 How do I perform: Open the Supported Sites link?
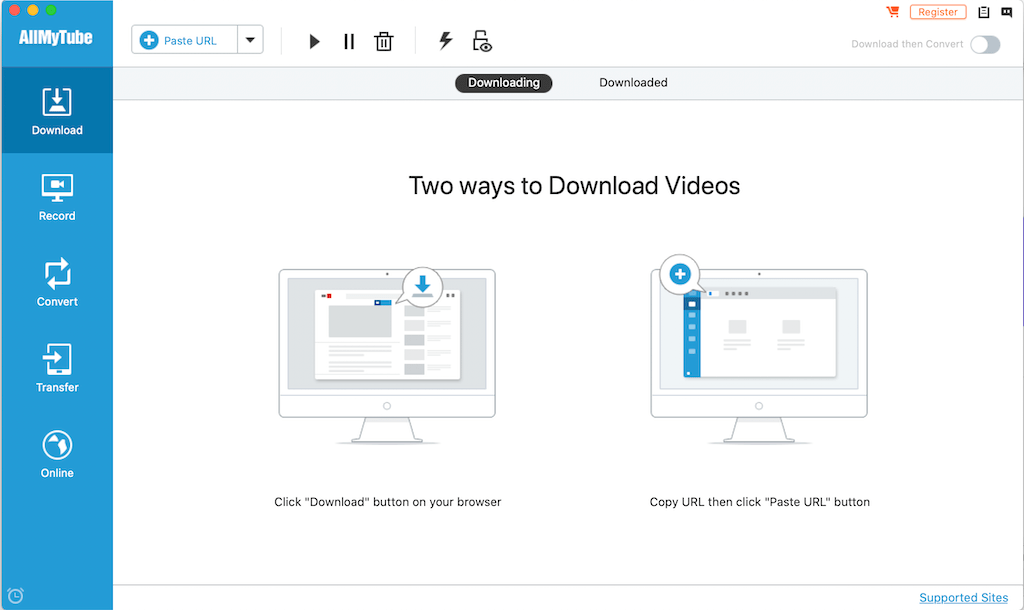[x=963, y=598]
